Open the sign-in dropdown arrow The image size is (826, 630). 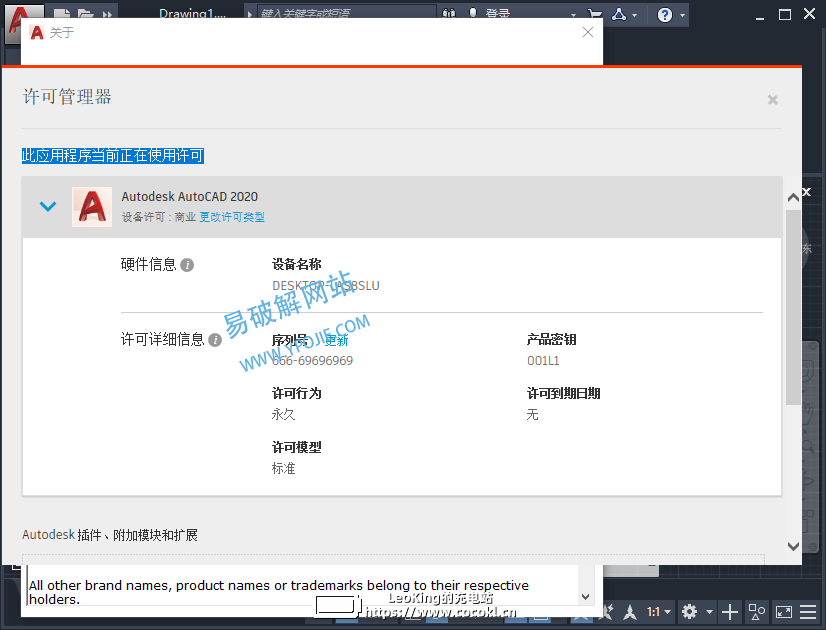(x=573, y=15)
